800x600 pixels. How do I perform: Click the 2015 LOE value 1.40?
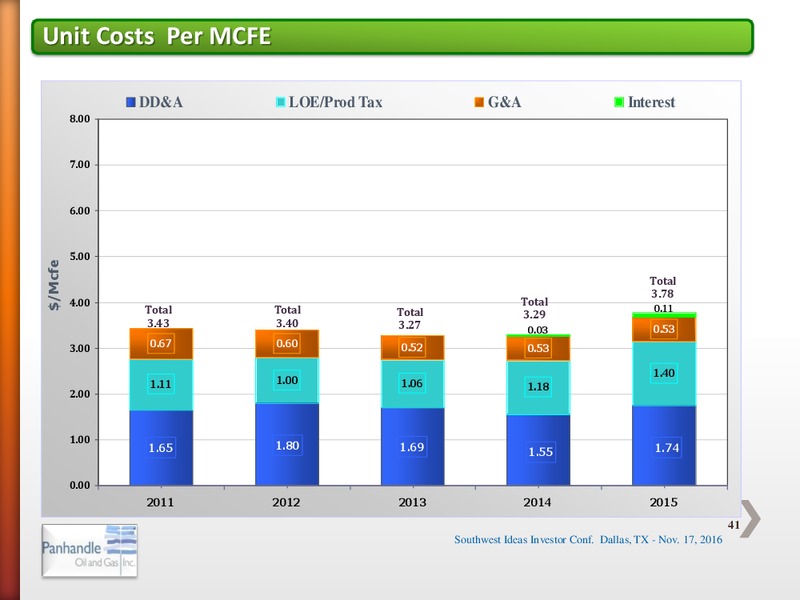coord(664,373)
